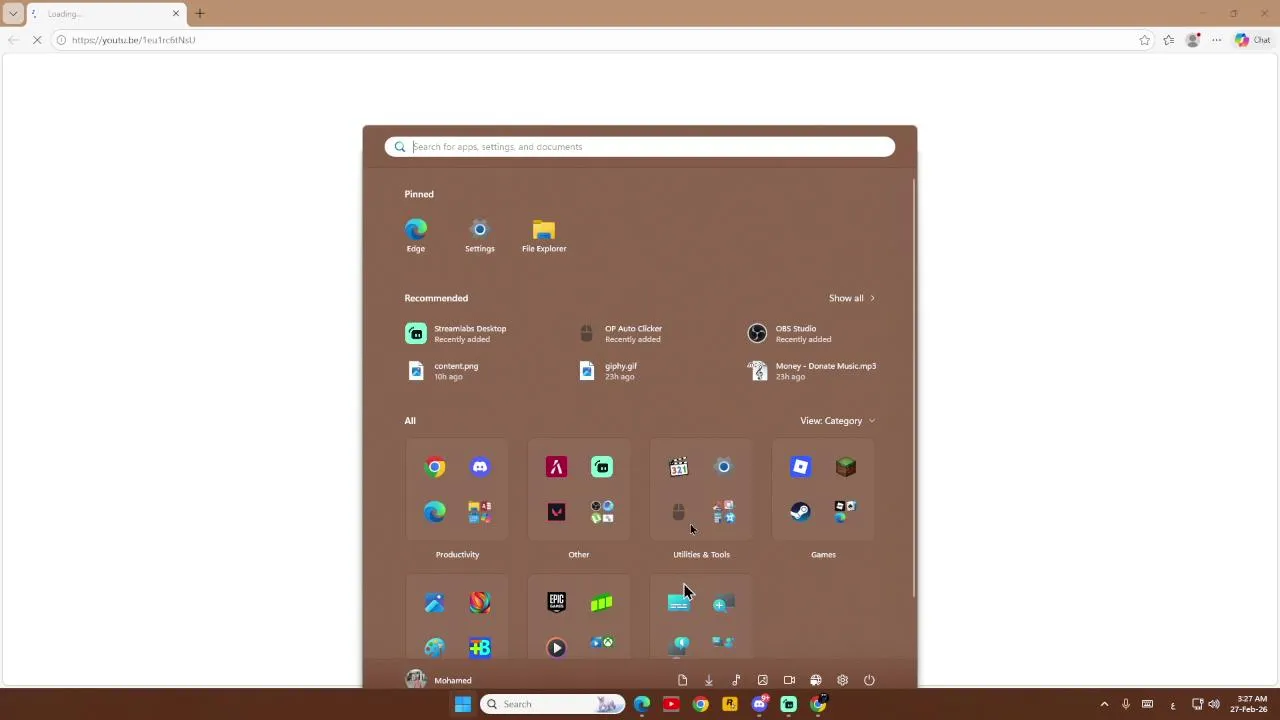1280x720 pixels.
Task: Click the Start menu search field
Action: [640, 147]
